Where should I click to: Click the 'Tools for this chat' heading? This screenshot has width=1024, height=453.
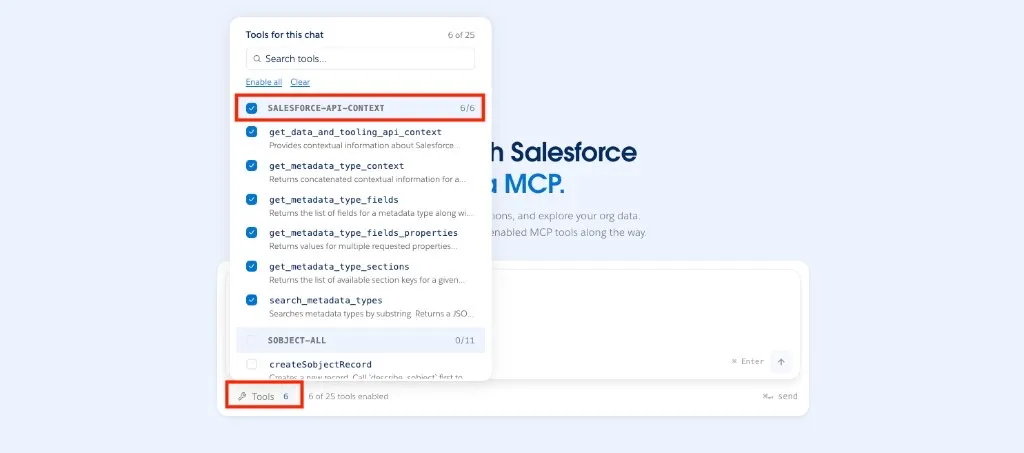[x=284, y=35]
